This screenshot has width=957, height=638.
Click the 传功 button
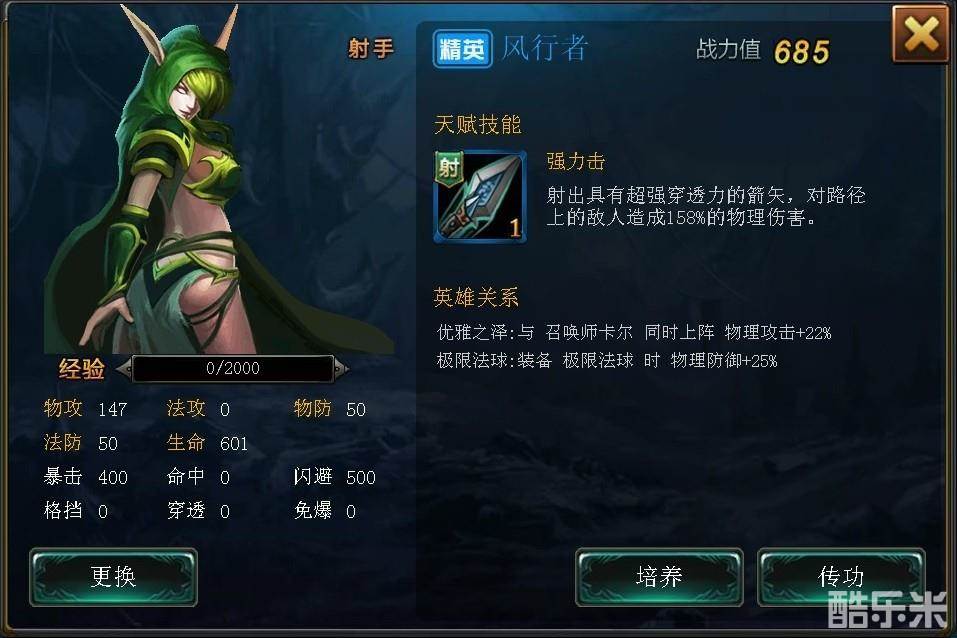click(x=841, y=577)
